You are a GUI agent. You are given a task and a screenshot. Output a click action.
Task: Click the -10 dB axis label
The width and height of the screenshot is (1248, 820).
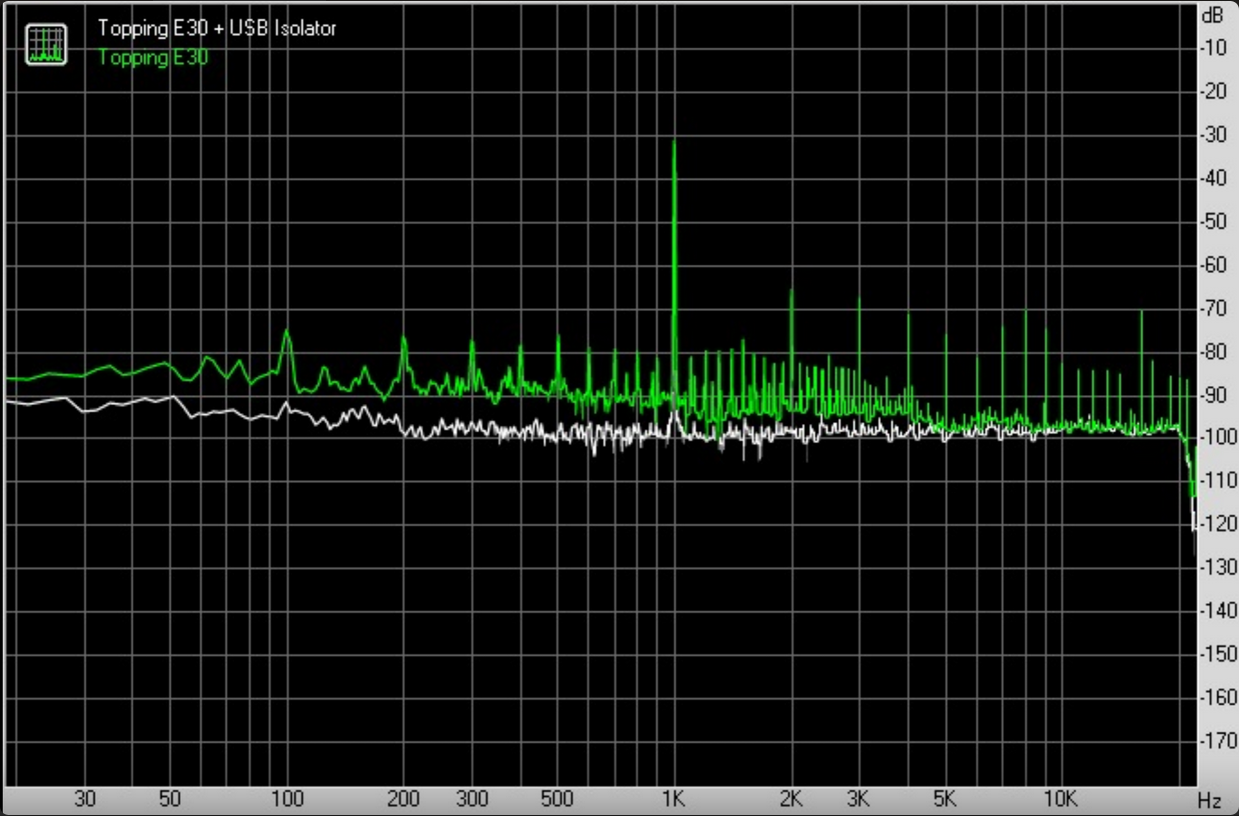point(1213,47)
